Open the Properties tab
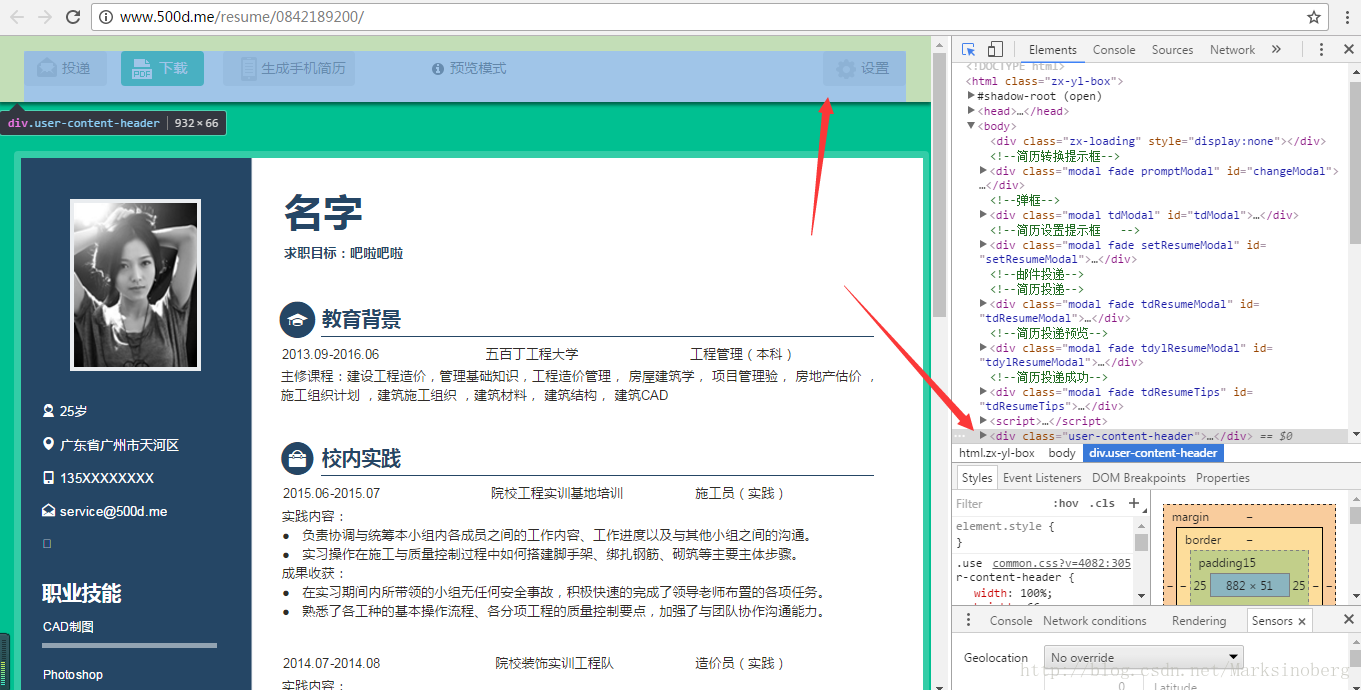 tap(1223, 478)
